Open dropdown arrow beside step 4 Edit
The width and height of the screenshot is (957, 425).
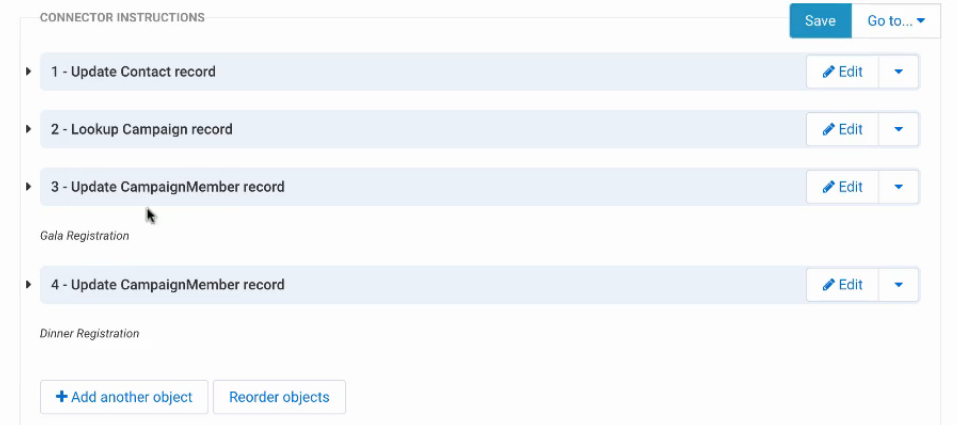click(898, 285)
